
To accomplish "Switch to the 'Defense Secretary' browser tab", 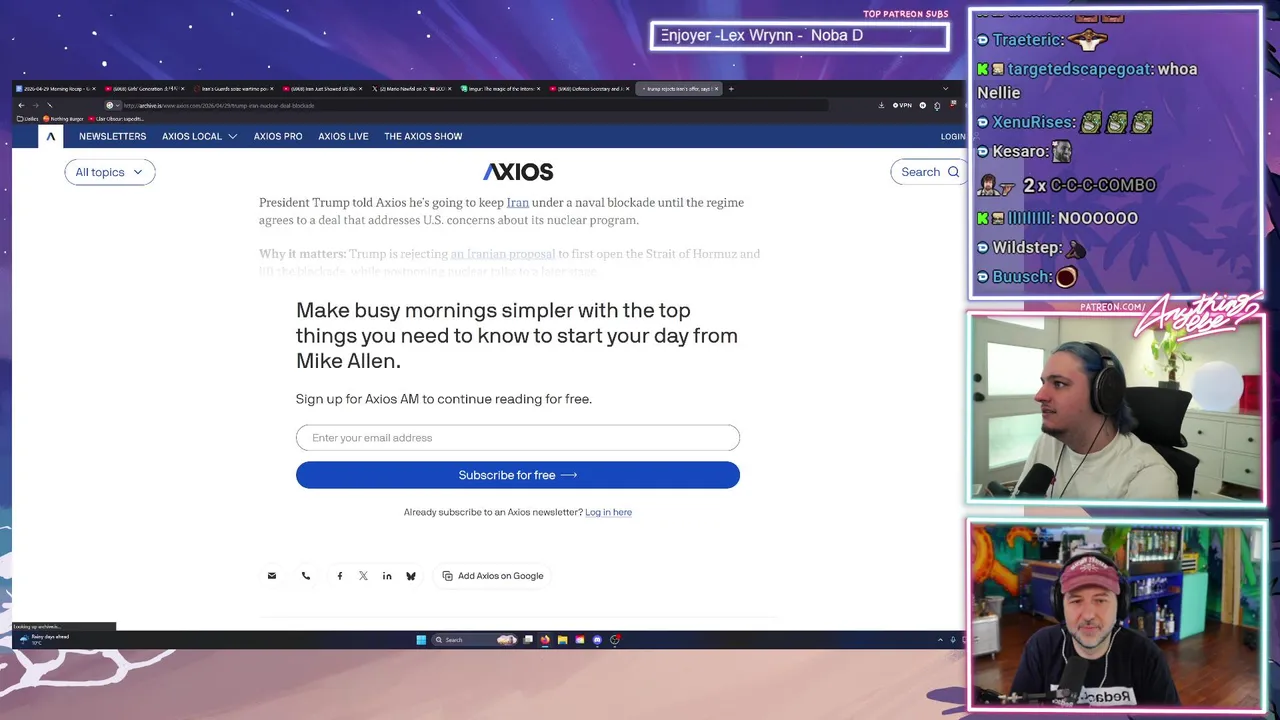I will coord(590,89).
